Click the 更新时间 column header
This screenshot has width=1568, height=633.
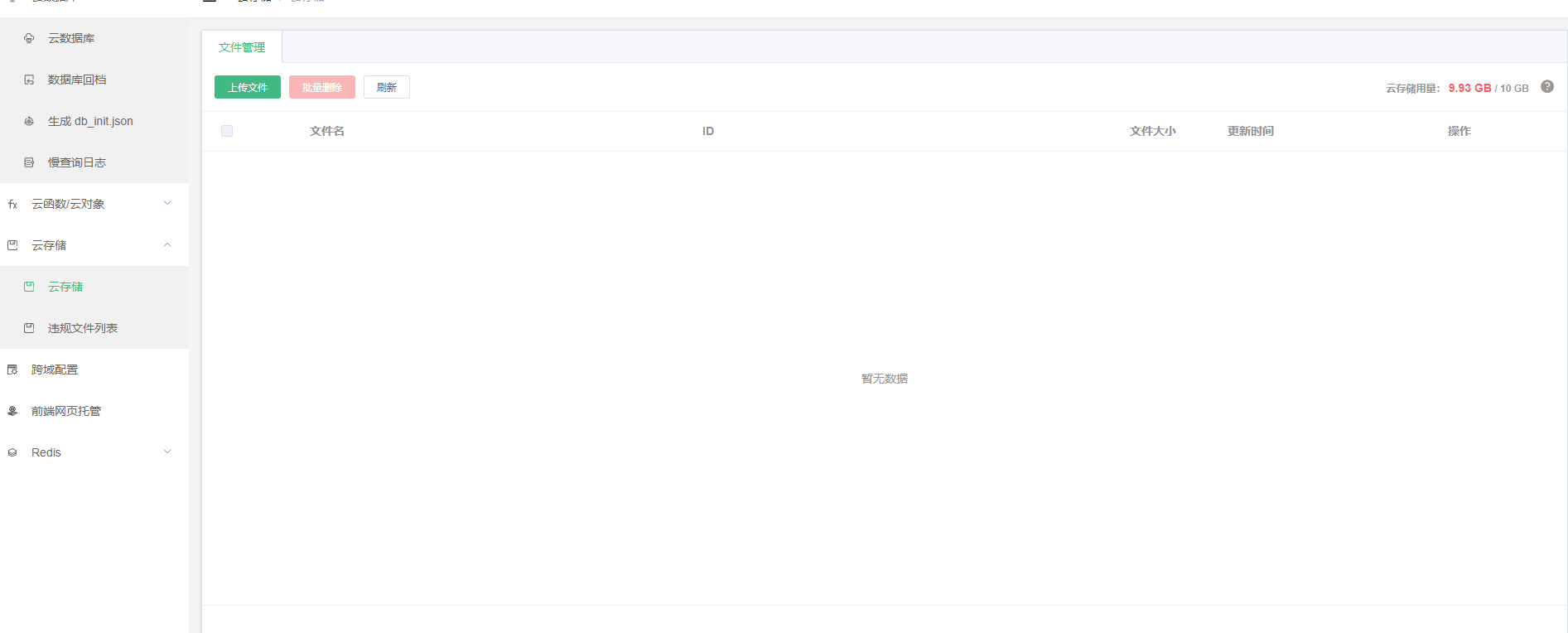tap(1251, 131)
